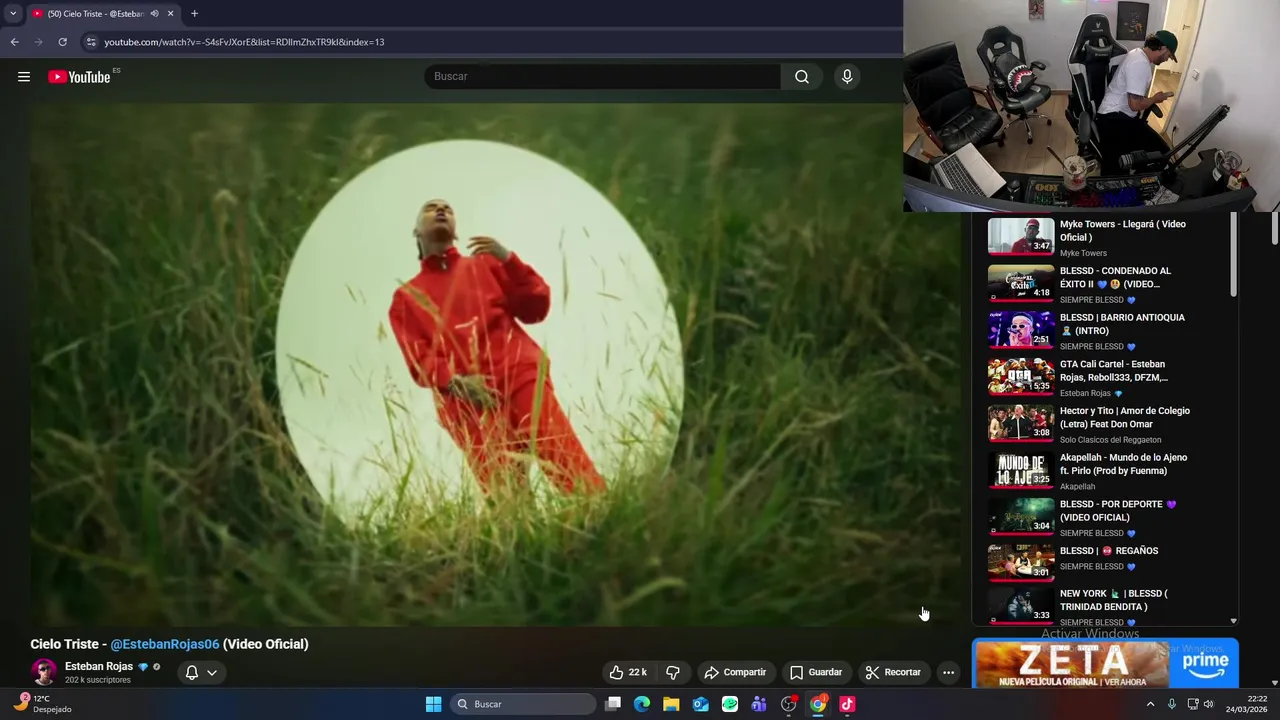Launch Microsoft Edge from the taskbar
Viewport: 1280px width, 720px height.
point(642,704)
